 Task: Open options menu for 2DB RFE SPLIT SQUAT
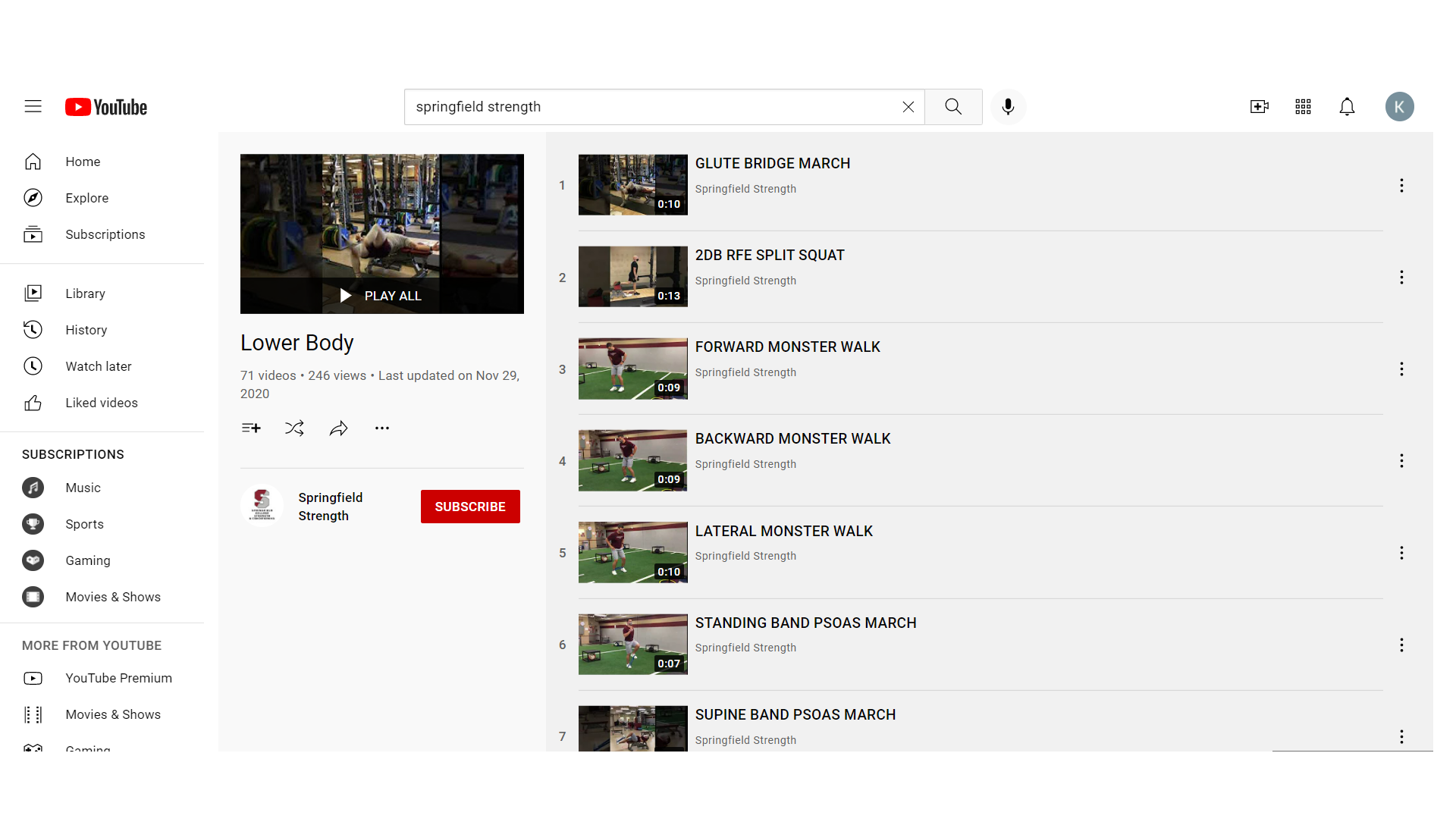pyautogui.click(x=1401, y=277)
